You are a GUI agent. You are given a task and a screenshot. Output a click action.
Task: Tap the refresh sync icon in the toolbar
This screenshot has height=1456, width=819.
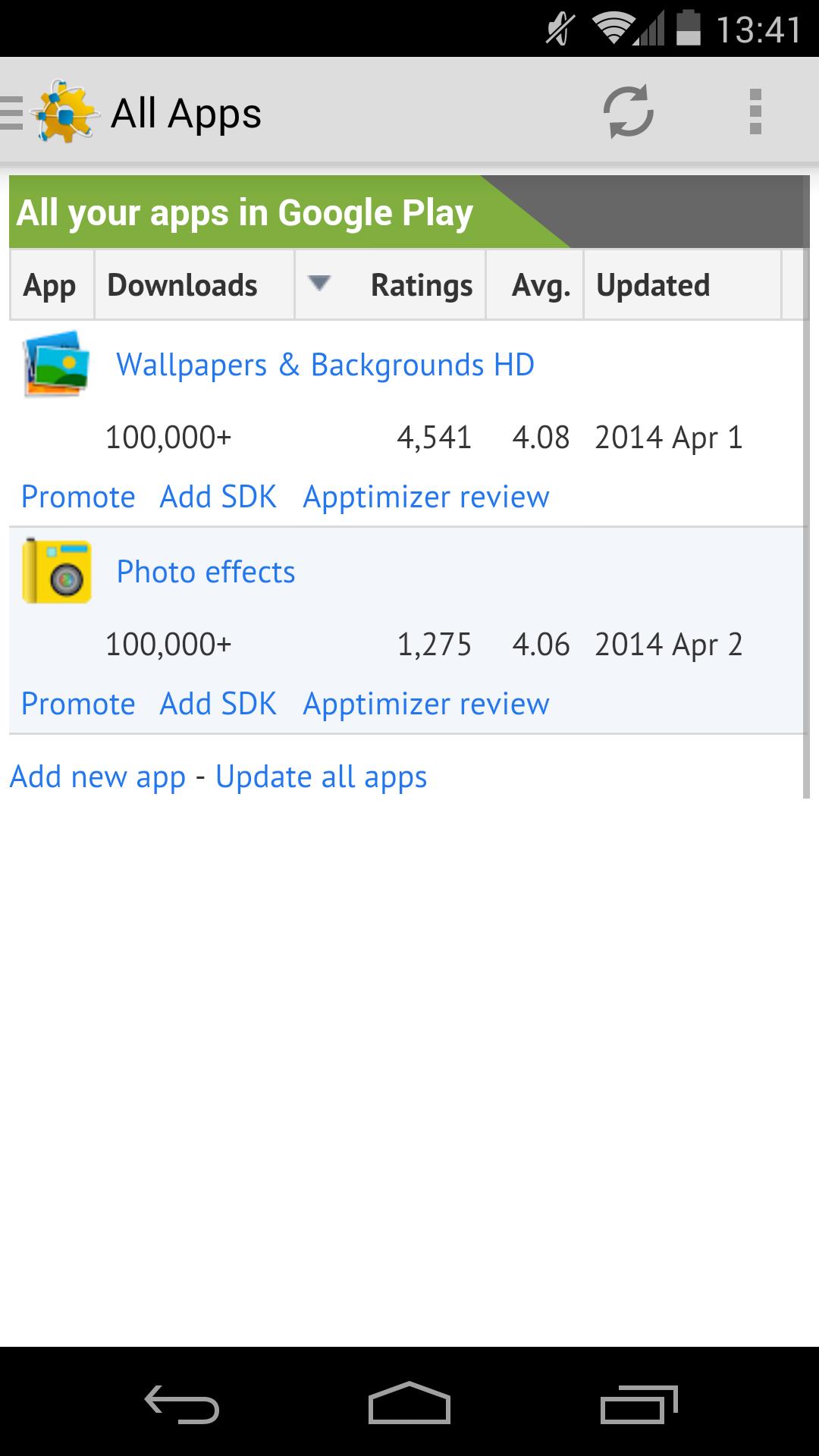pyautogui.click(x=628, y=112)
